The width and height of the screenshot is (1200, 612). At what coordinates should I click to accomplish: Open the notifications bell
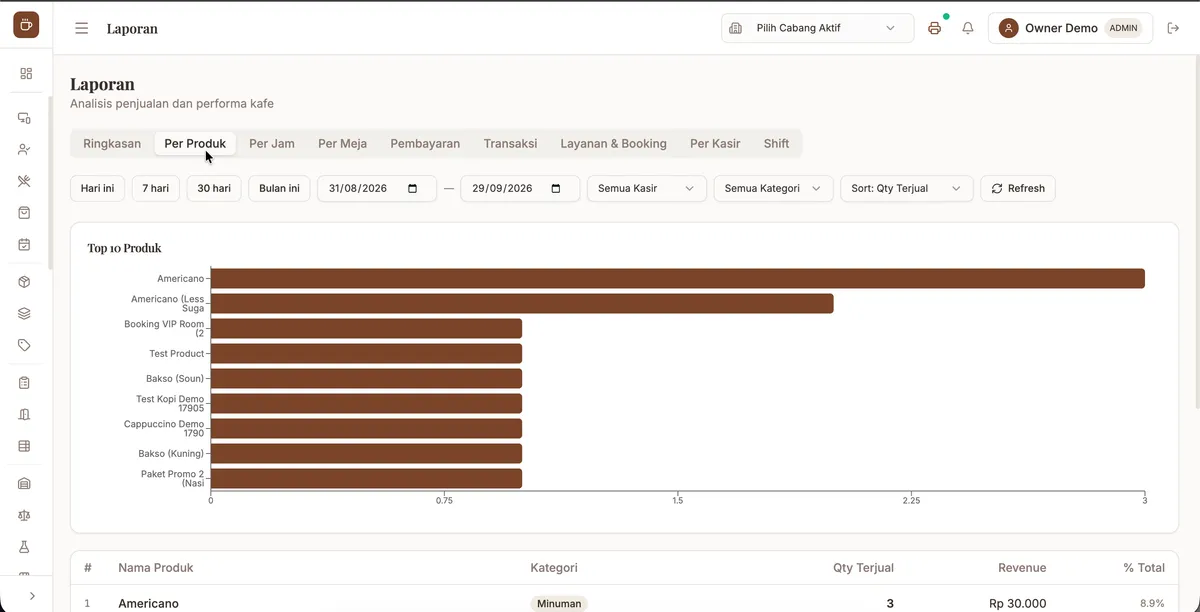click(968, 28)
